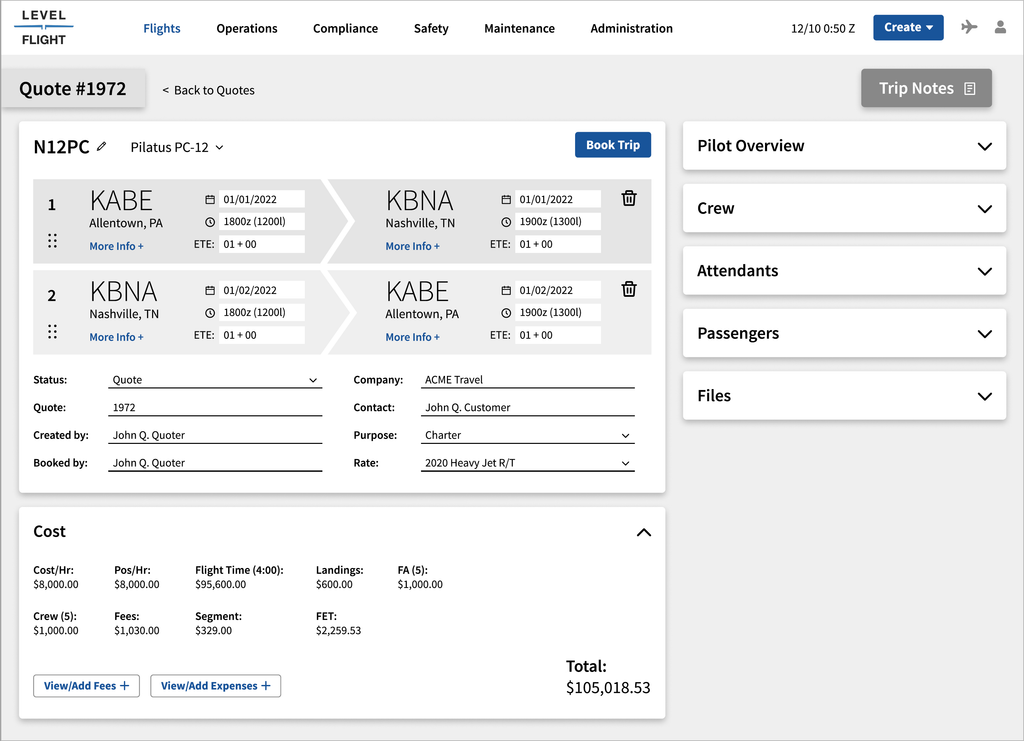This screenshot has width=1024, height=741.
Task: Click the clock icon for KBNA arrival on leg 1
Action: [x=506, y=222]
